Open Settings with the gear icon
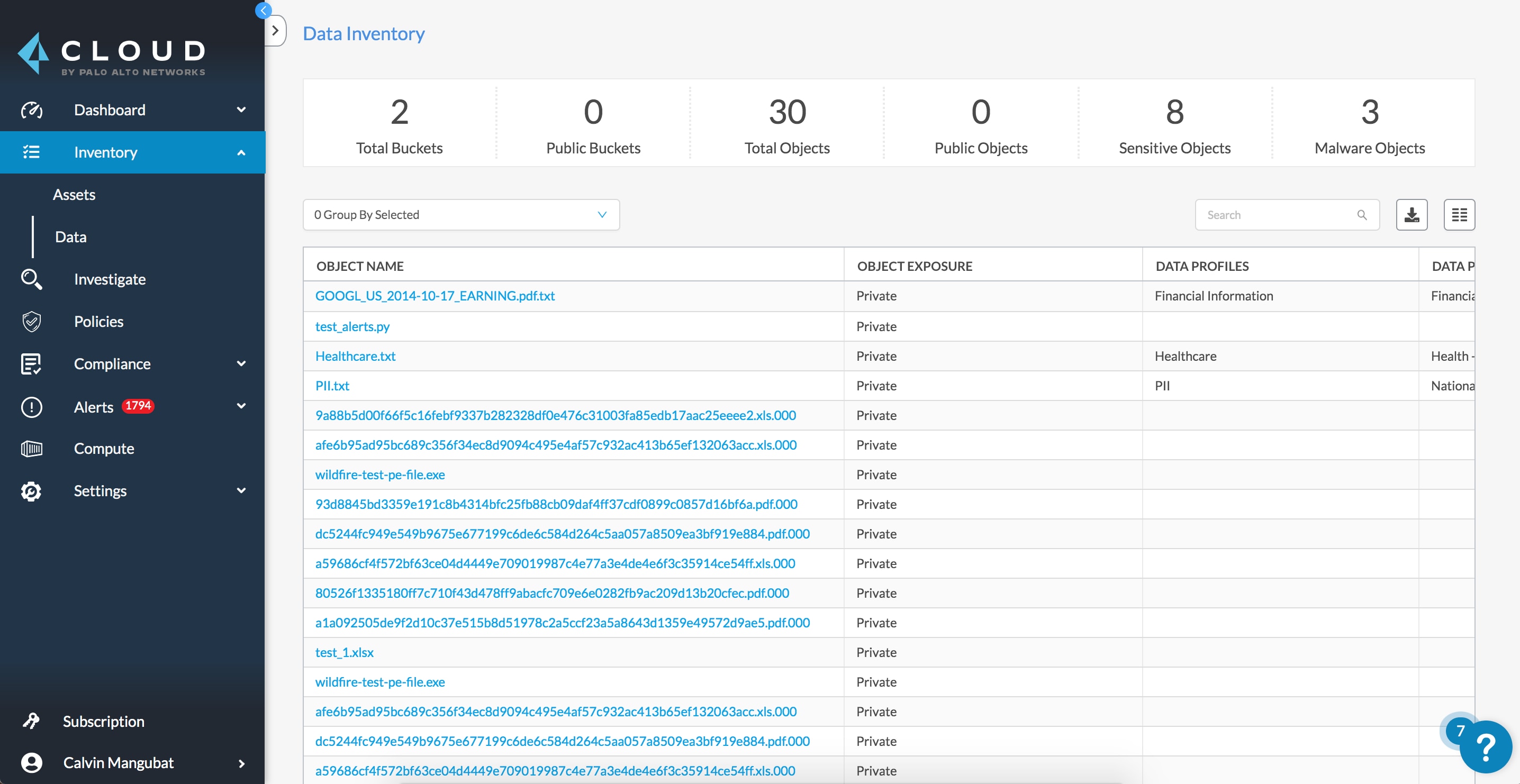The width and height of the screenshot is (1520, 784). tap(32, 491)
